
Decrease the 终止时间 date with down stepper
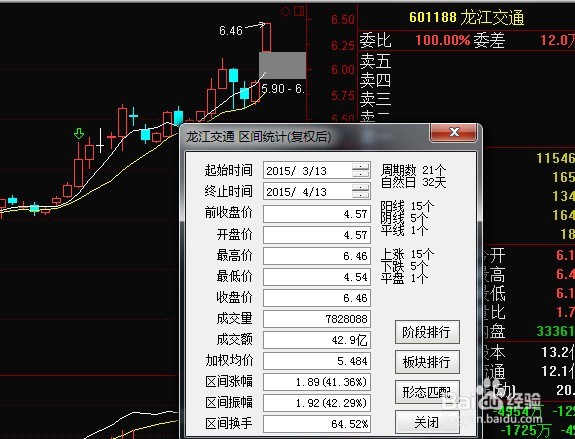[x=360, y=195]
